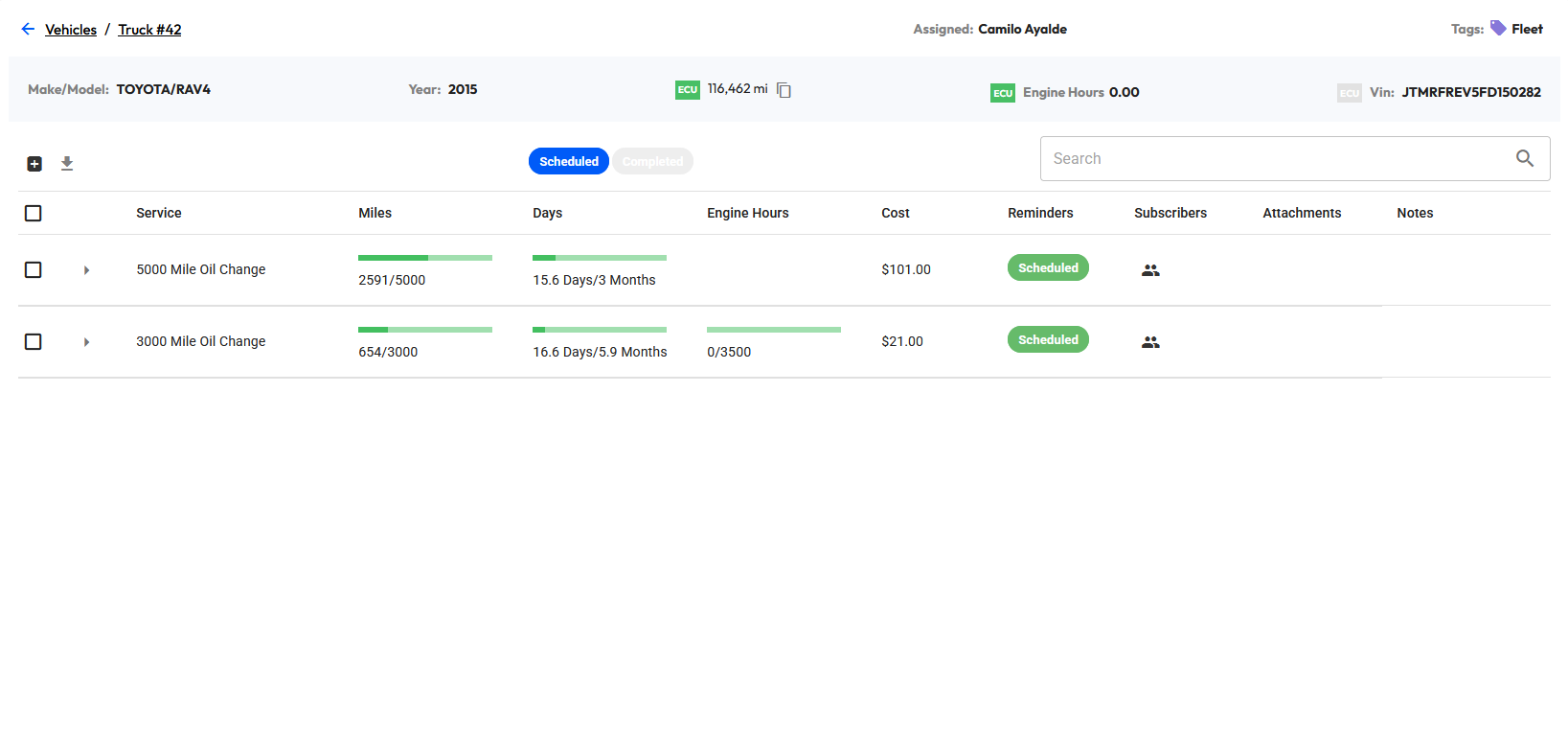Select the 5000 Mile Oil Change checkbox
The width and height of the screenshot is (1568, 739).
click(33, 269)
